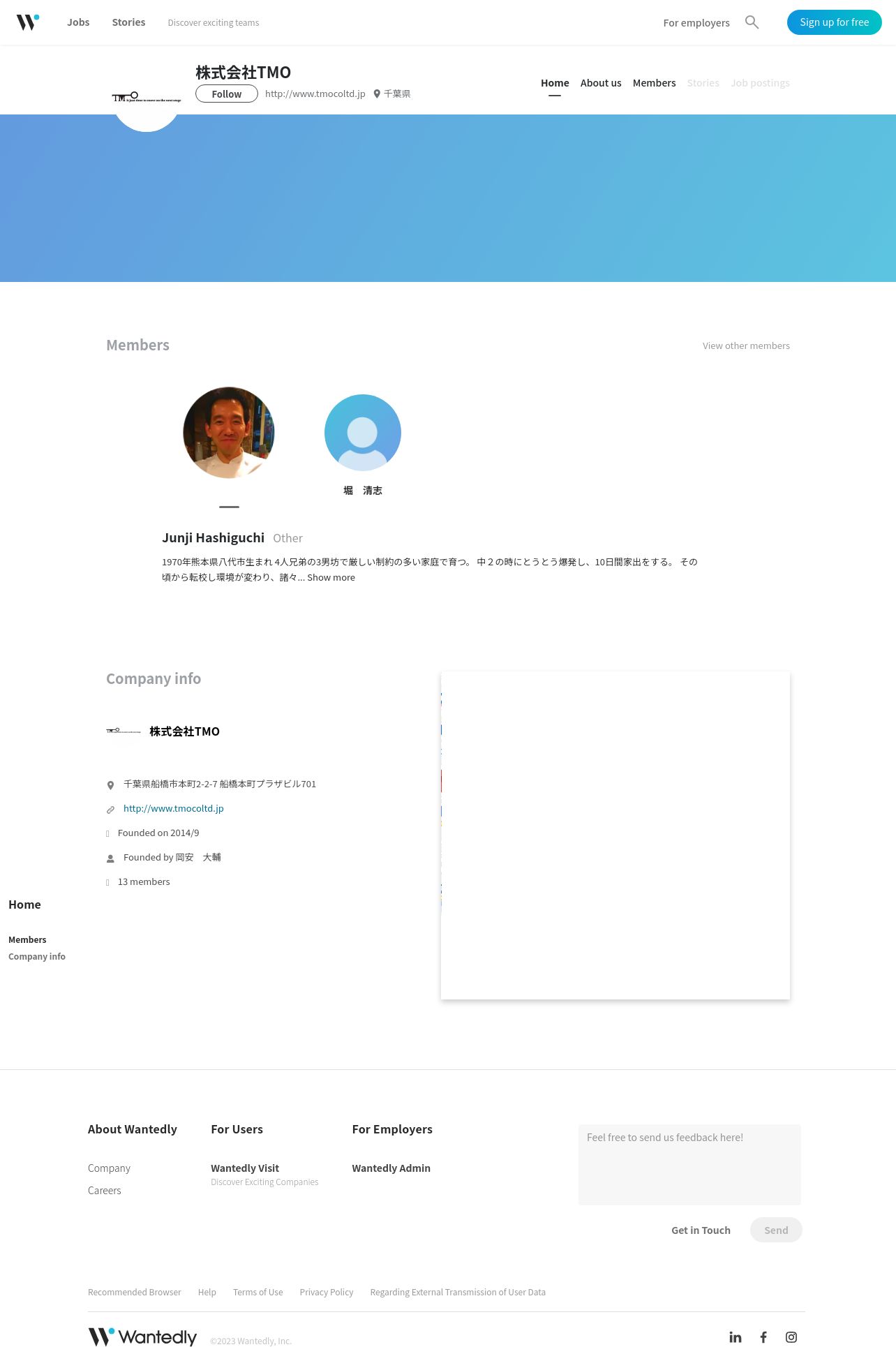Jump to Members in the side navigation
Viewport: 896px width, 1347px height.
click(x=27, y=939)
